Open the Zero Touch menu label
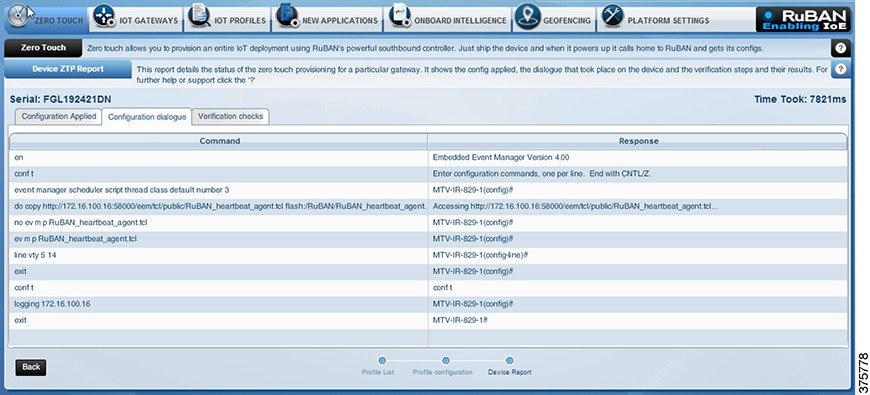The height and width of the screenshot is (395, 870). 58,21
